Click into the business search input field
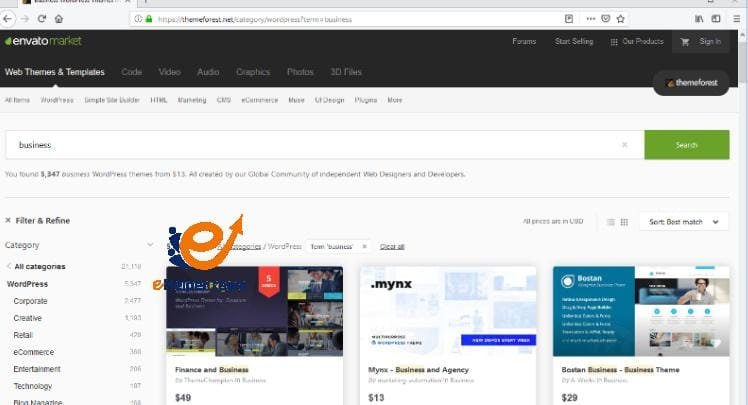The image size is (748, 405). 320,145
